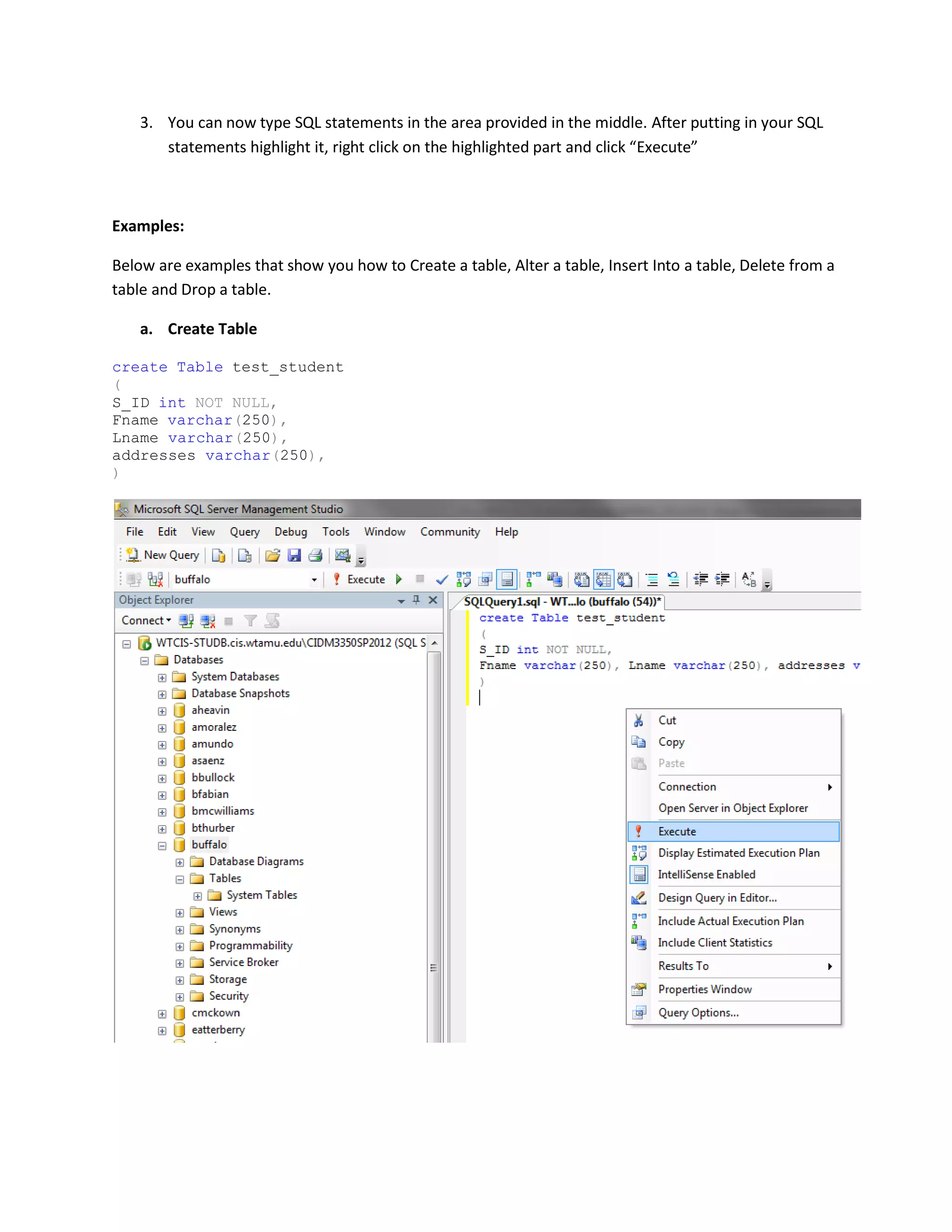The image size is (952, 1232).
Task: Expand the System Databases node
Action: [x=162, y=677]
